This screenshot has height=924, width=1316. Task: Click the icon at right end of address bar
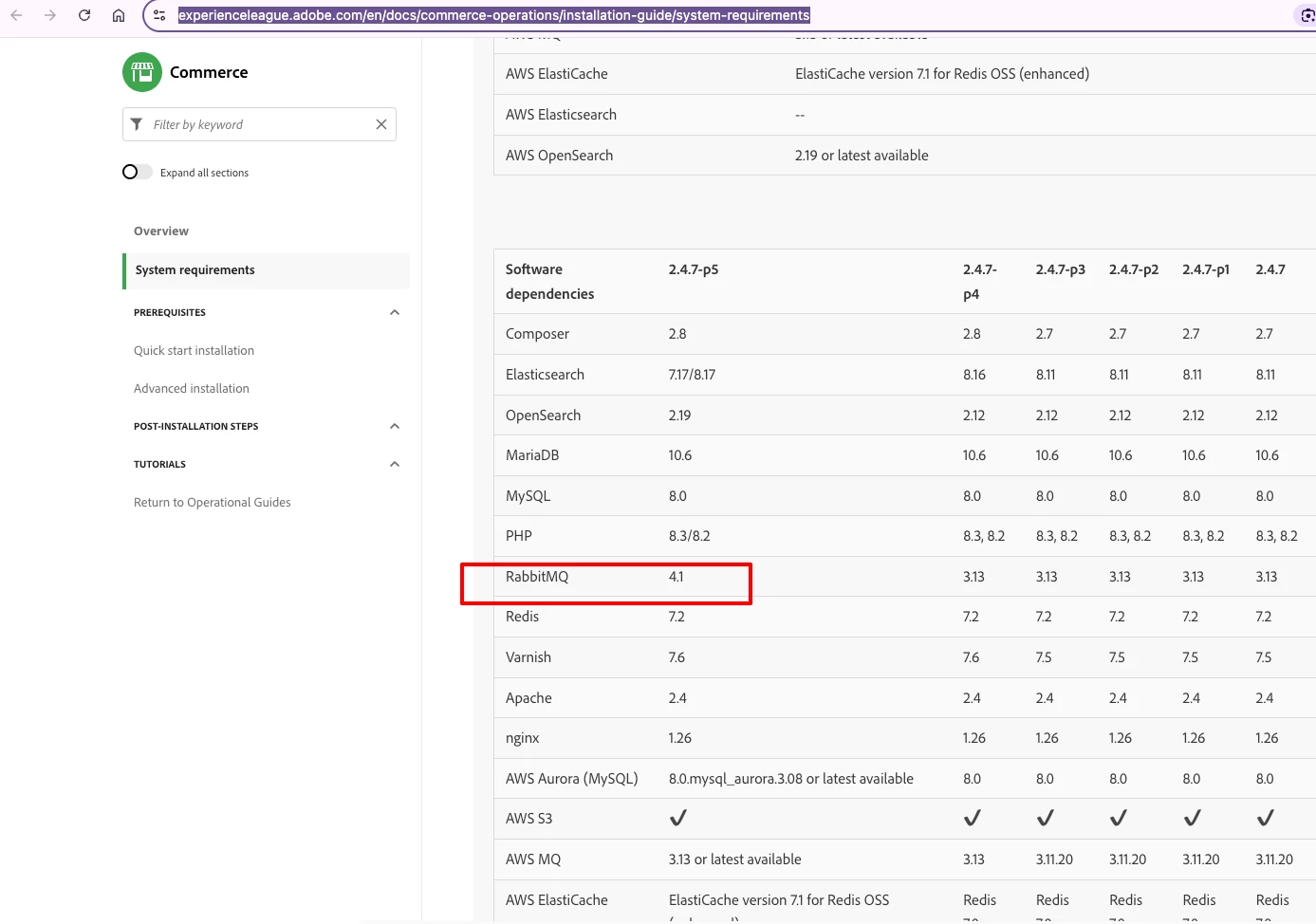(x=1307, y=15)
